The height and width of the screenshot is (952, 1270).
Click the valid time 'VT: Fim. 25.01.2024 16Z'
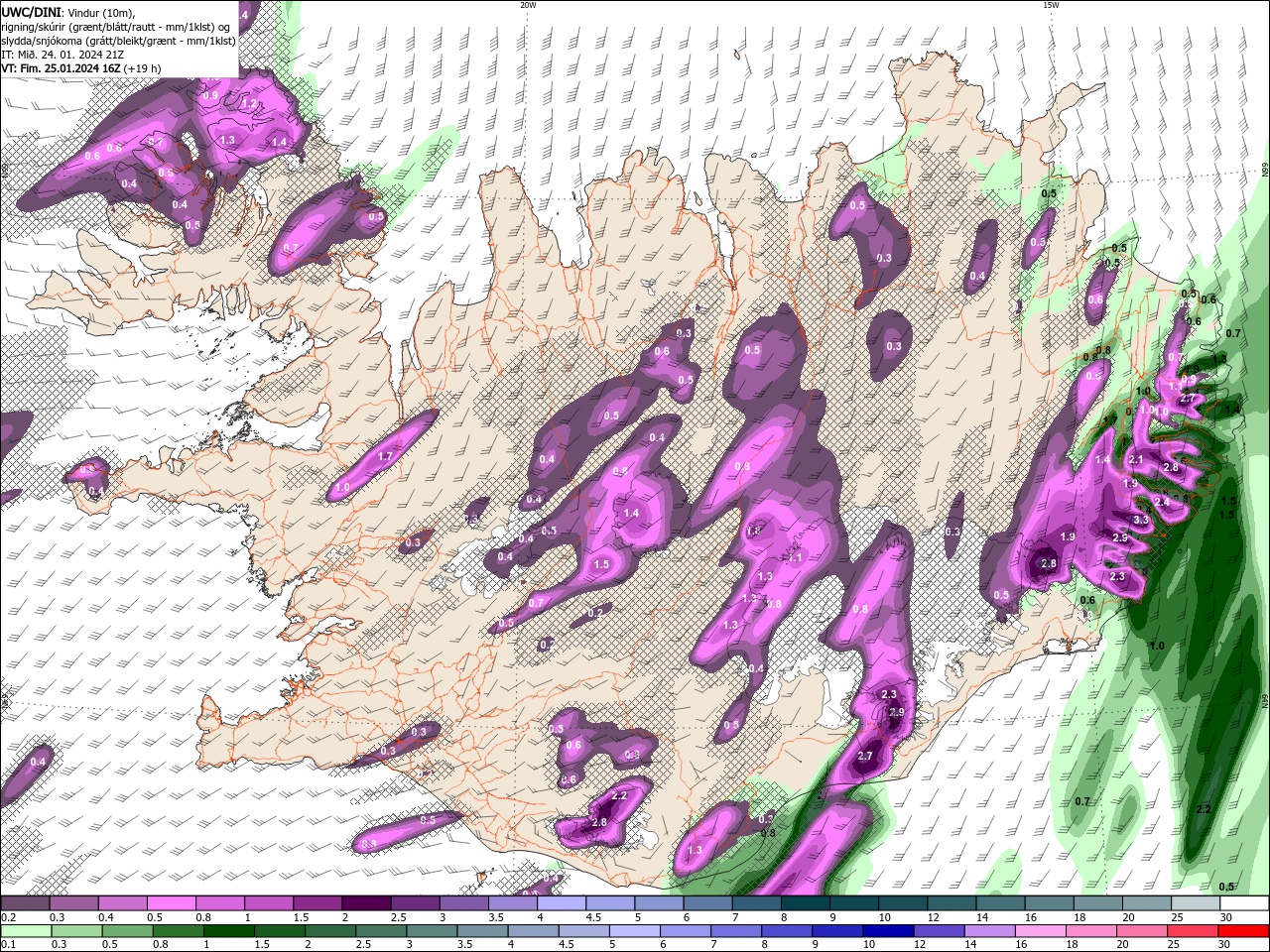(62, 68)
